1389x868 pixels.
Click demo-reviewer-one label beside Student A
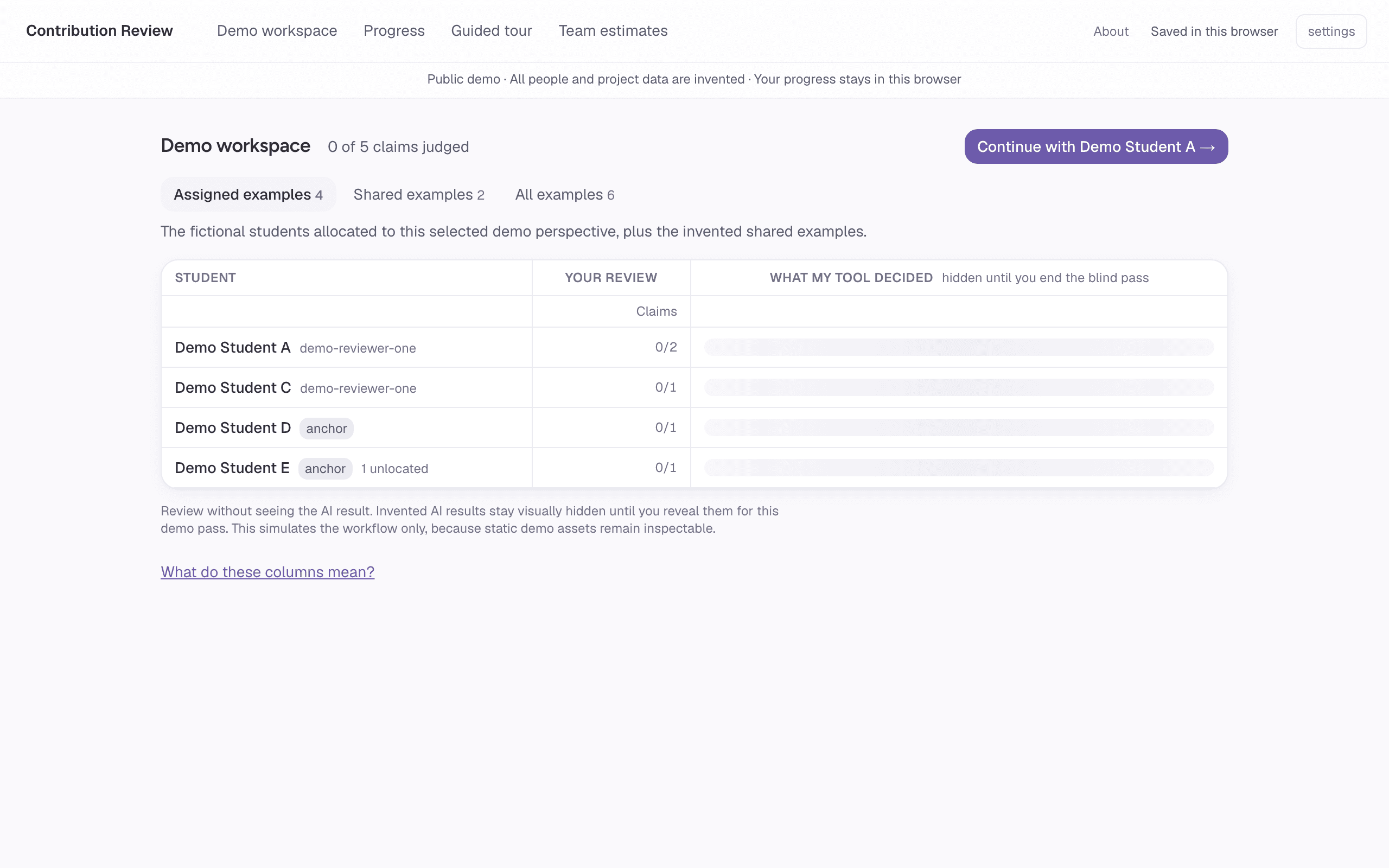[x=358, y=348]
